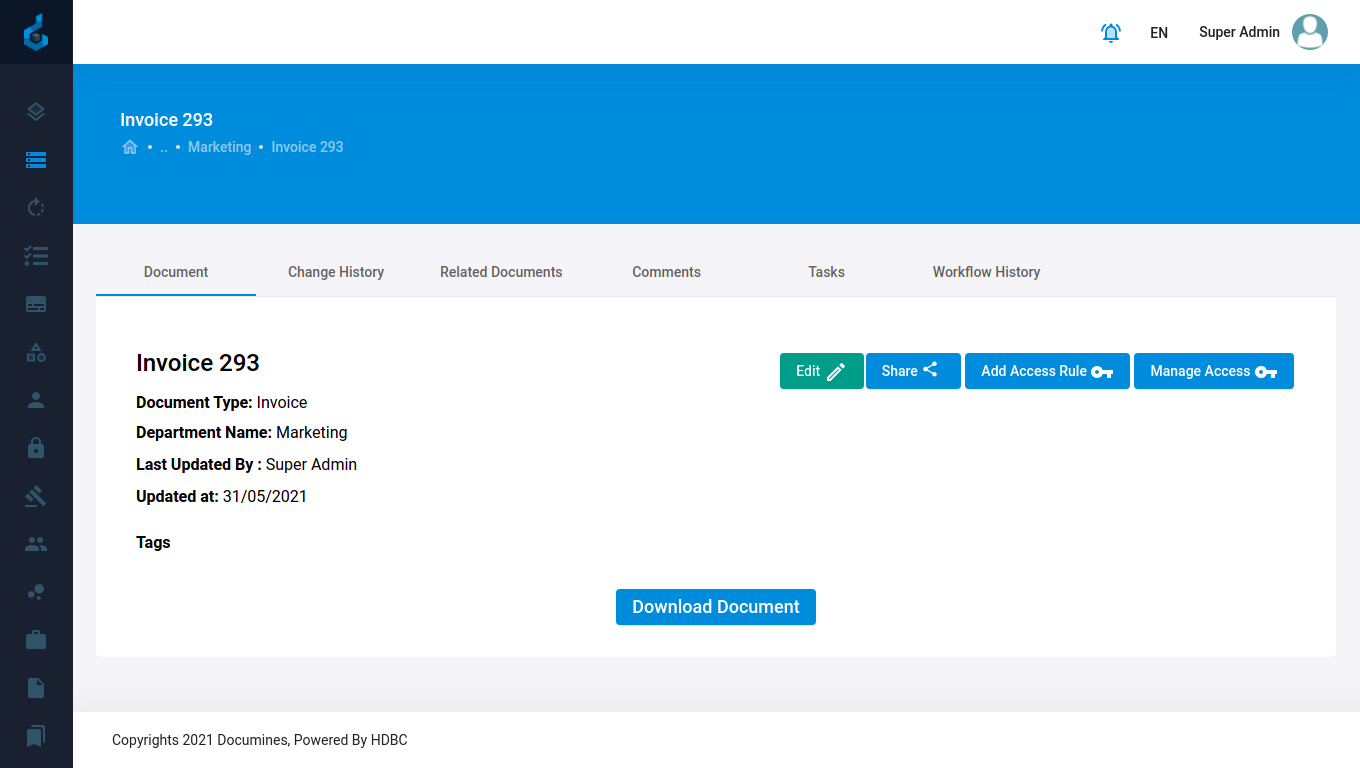Switch to the Change History tab

(336, 272)
